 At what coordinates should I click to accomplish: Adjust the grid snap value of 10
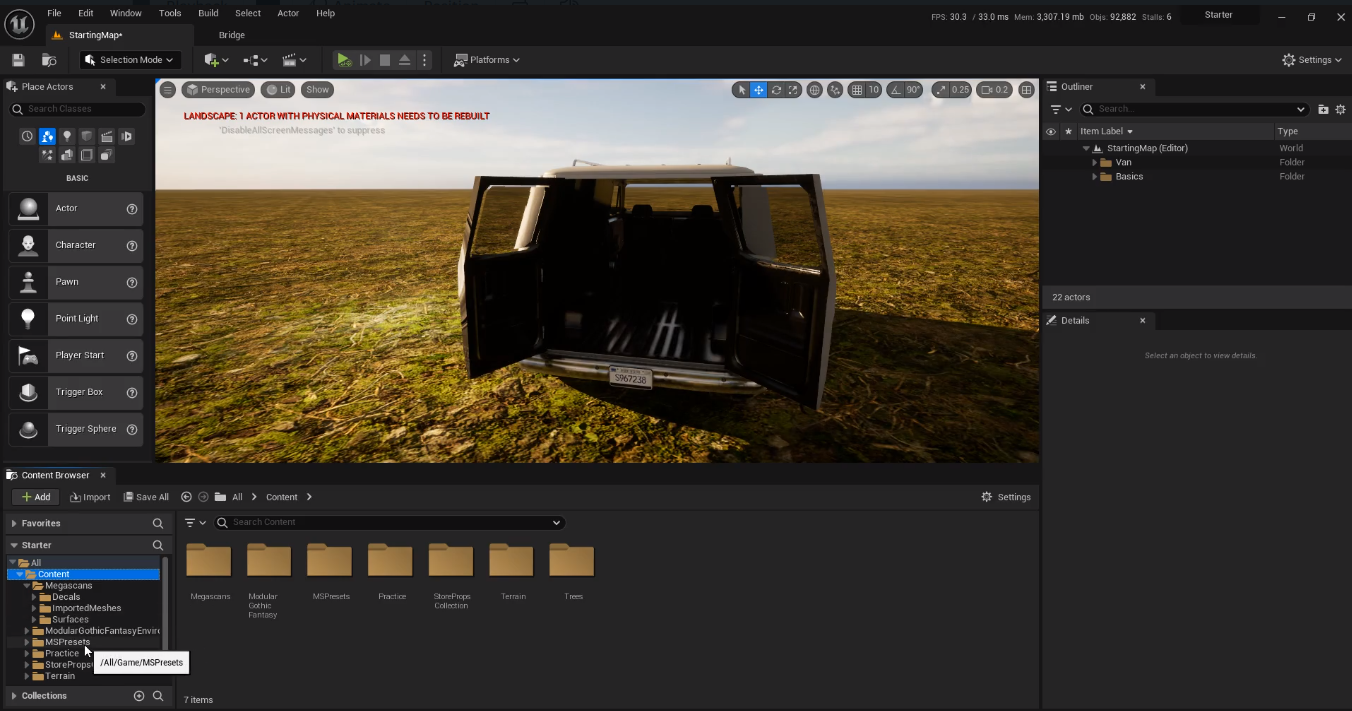[872, 89]
